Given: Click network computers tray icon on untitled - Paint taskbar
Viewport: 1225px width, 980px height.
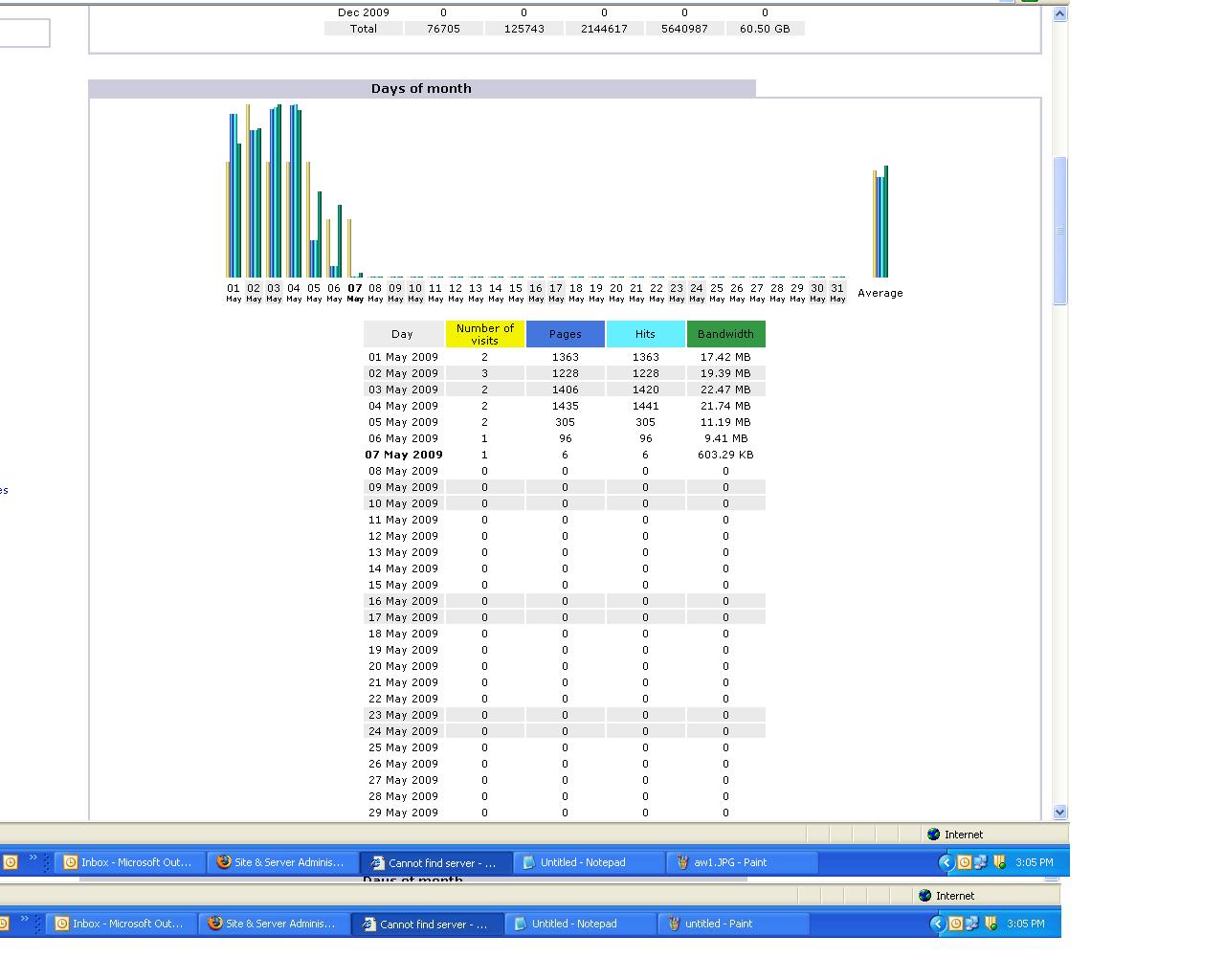Looking at the screenshot, I should point(971,924).
